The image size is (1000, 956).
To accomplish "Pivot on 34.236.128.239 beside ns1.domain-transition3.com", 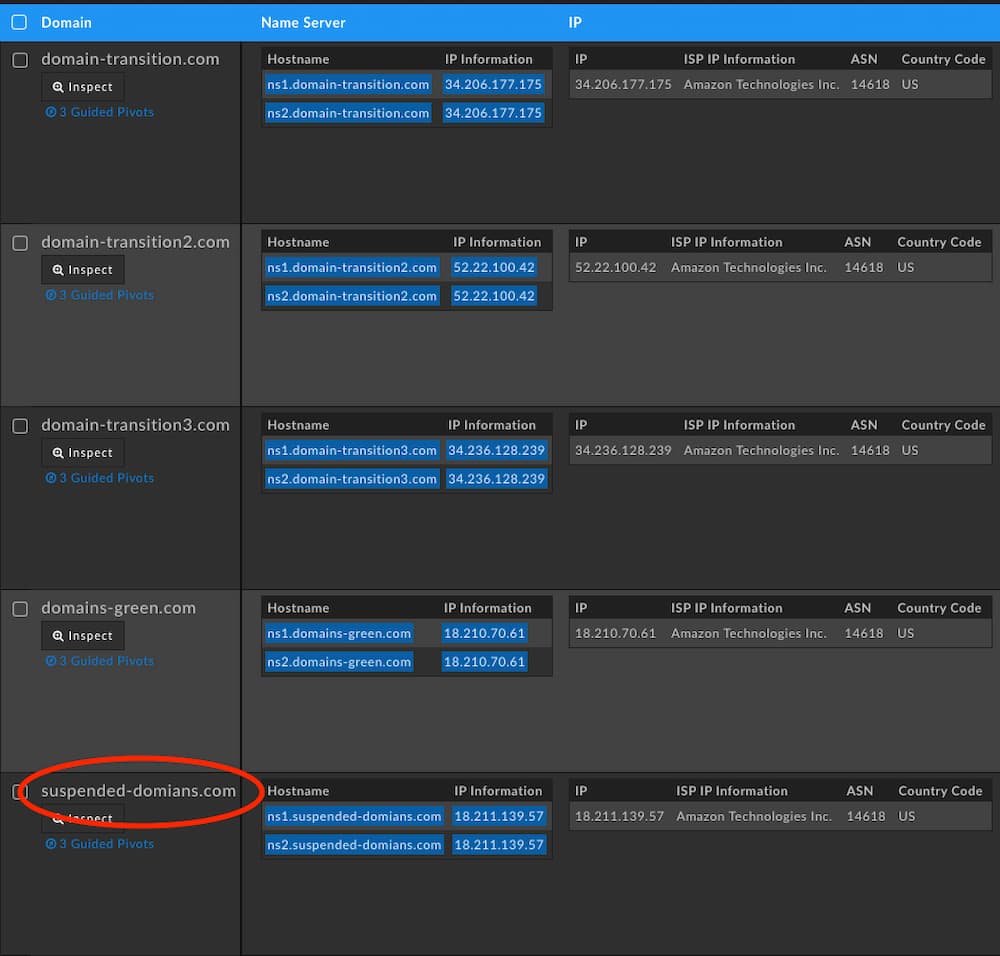I will click(x=497, y=450).
